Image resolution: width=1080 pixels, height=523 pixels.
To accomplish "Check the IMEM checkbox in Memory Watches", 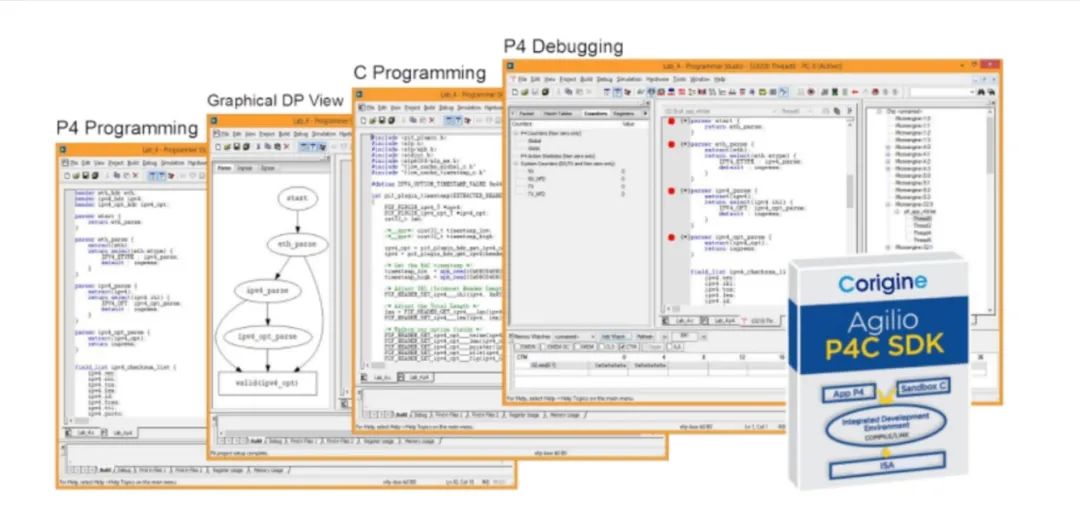I will pyautogui.click(x=577, y=347).
